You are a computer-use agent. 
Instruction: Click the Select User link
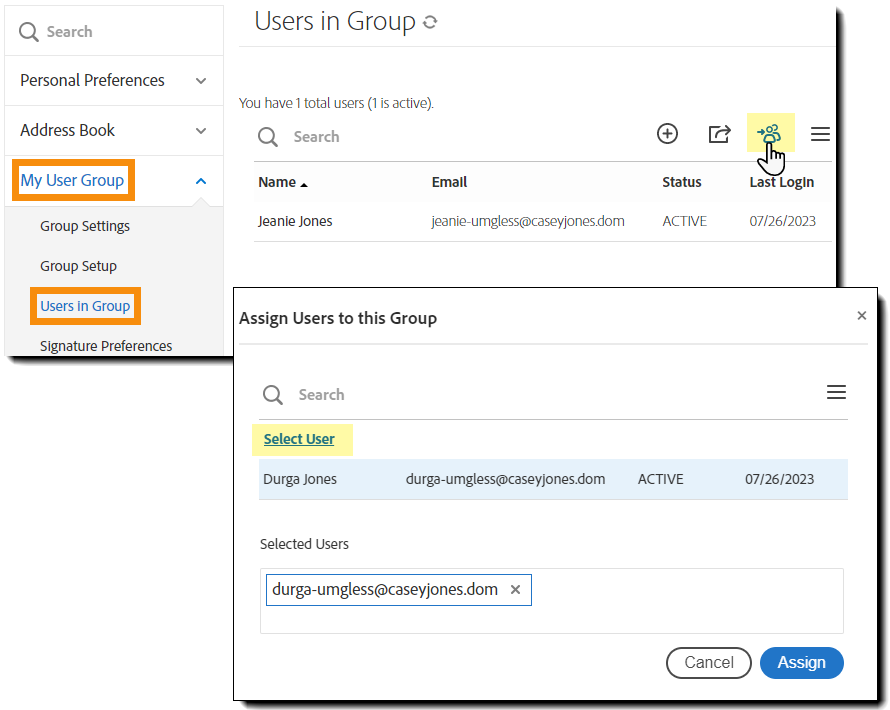coord(300,439)
